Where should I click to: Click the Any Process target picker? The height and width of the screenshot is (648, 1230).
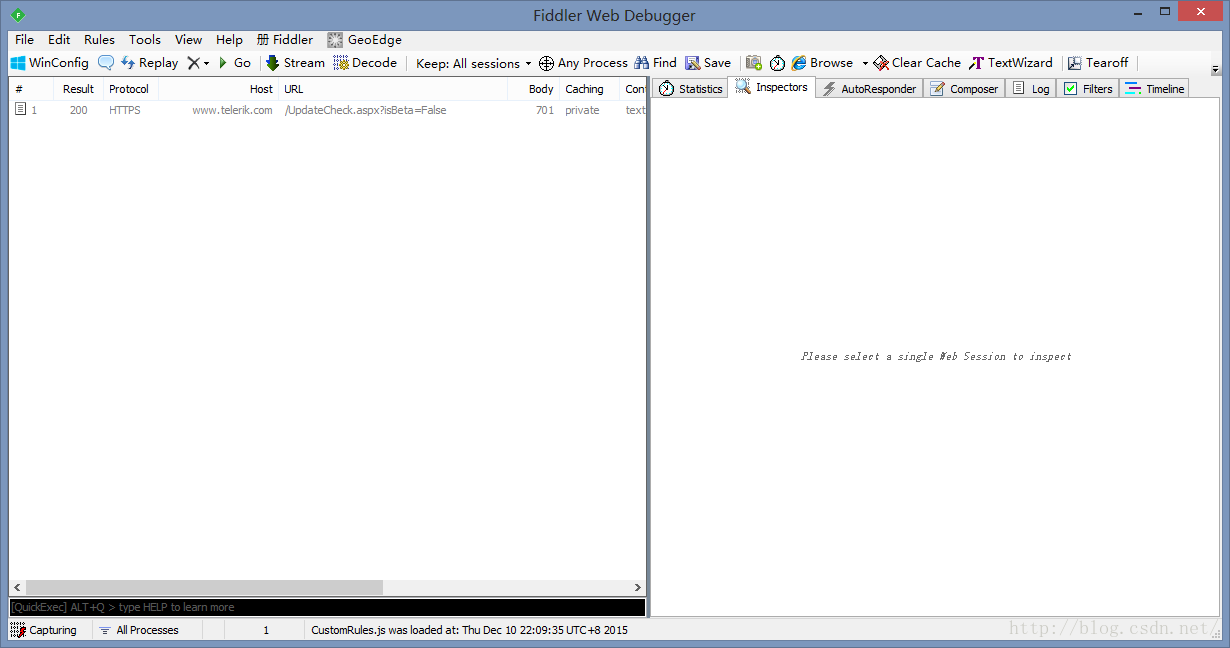583,63
